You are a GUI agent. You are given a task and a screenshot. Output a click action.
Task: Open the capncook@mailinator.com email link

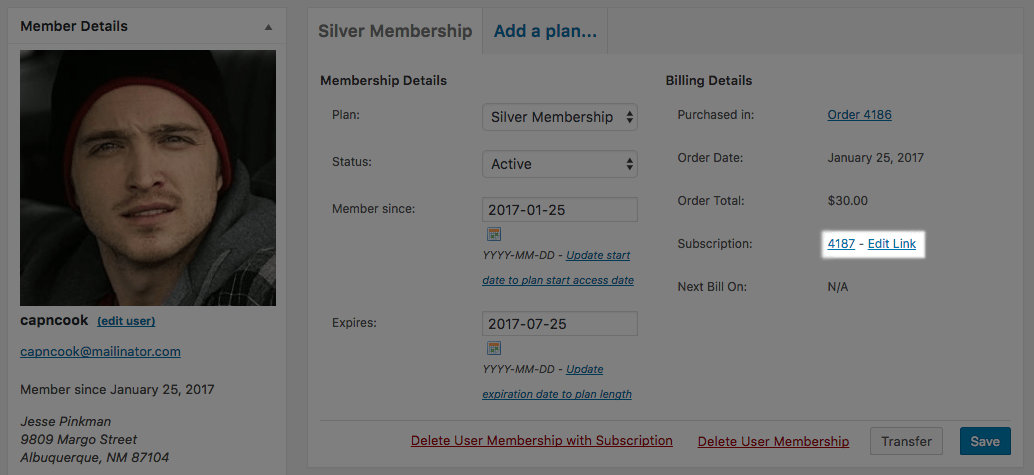pos(100,352)
